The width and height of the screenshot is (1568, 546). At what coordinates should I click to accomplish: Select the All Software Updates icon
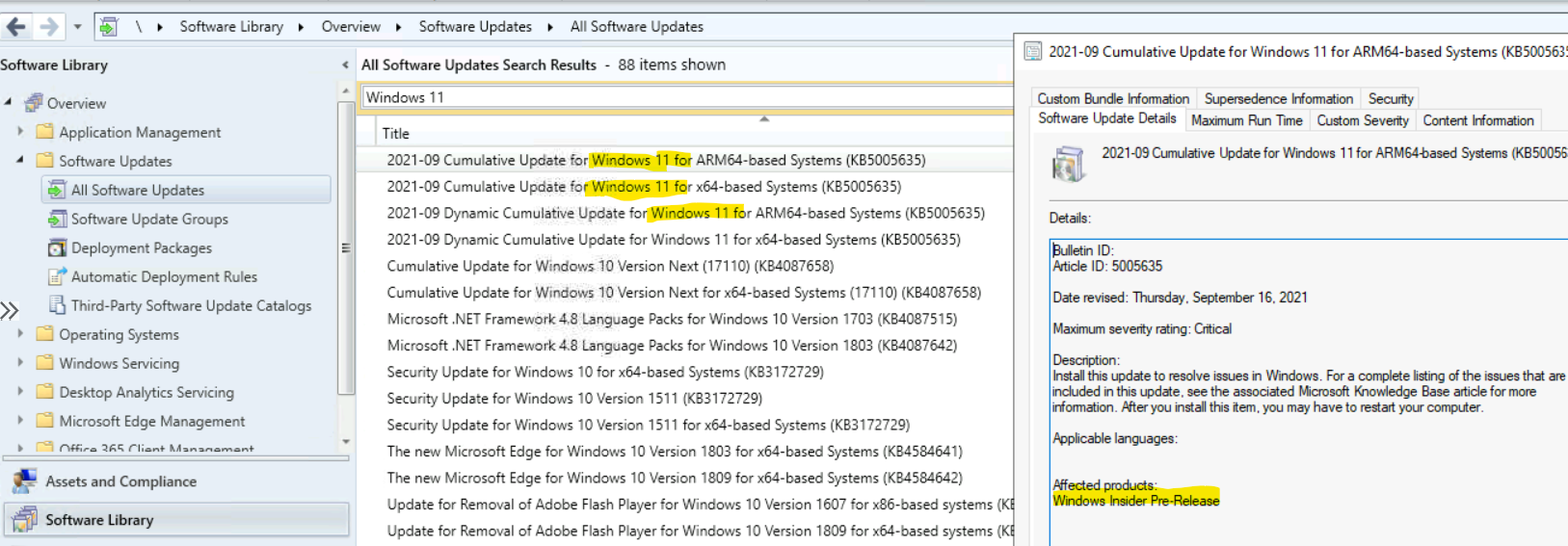57,190
